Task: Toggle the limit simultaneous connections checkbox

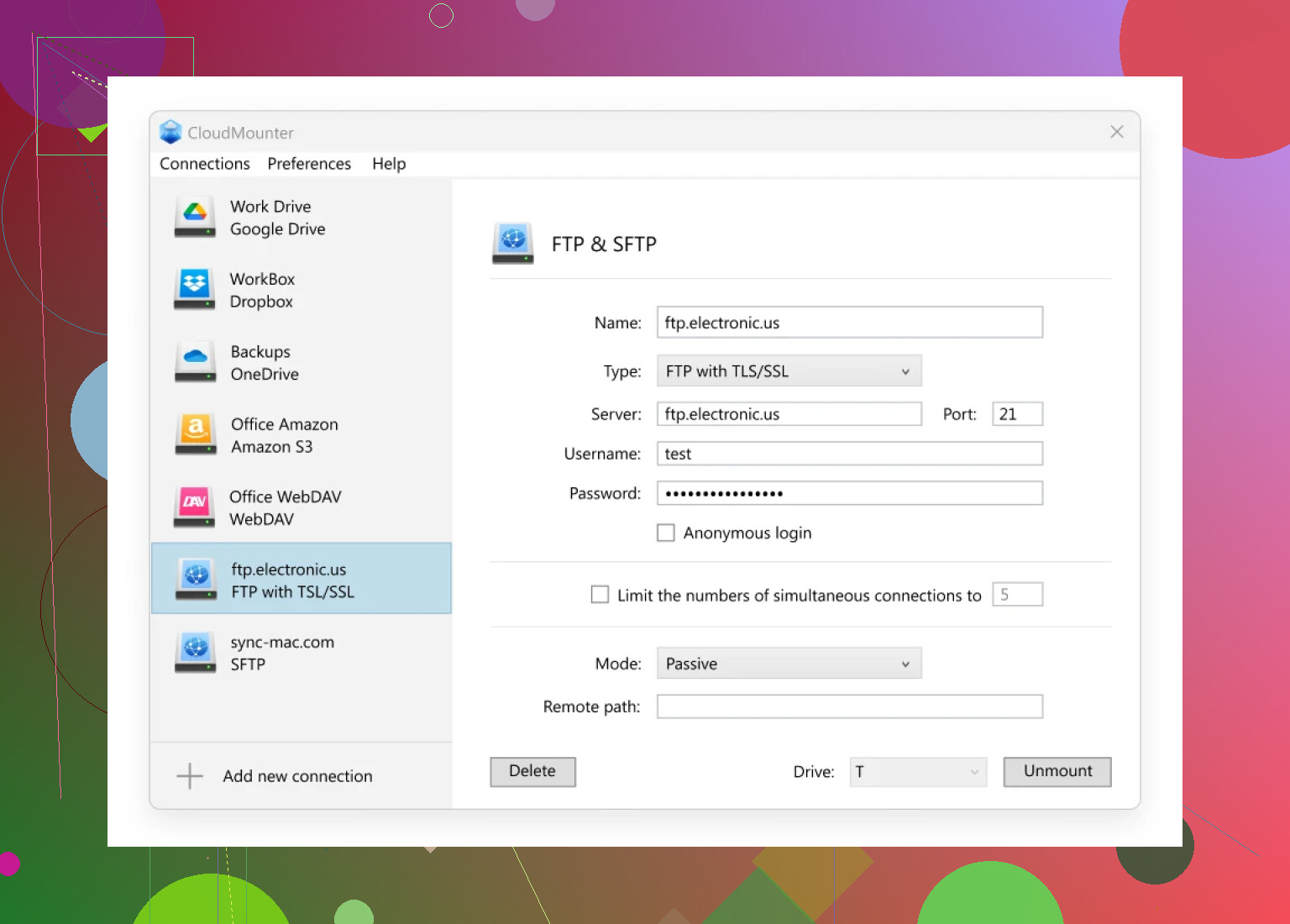Action: point(600,595)
